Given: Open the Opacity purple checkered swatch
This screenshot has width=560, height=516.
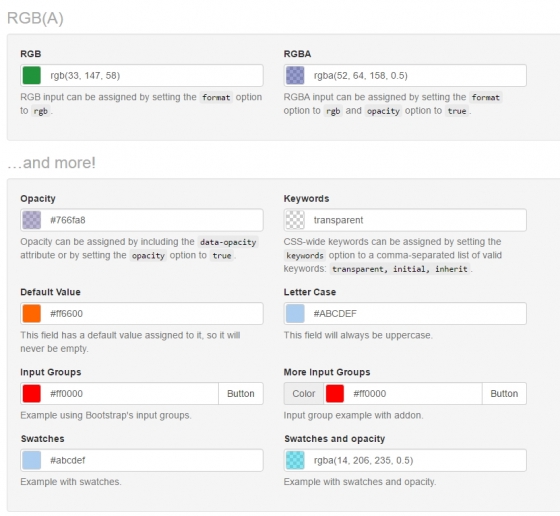Looking at the screenshot, I should point(32,220).
